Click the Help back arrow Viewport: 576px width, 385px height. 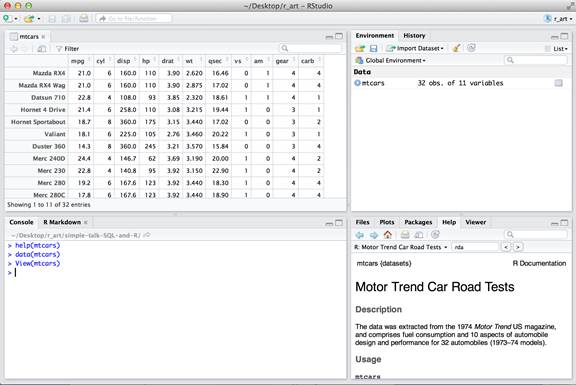coord(360,235)
